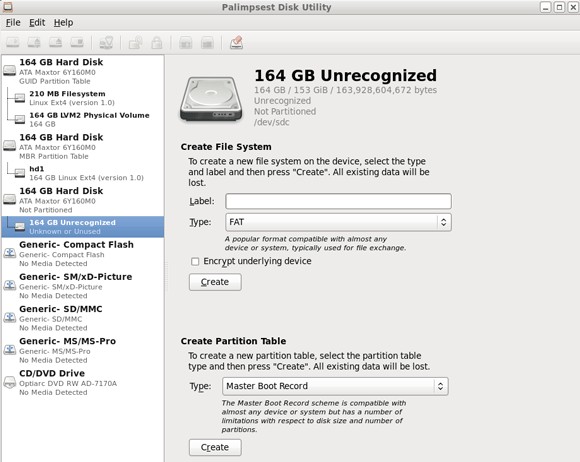
Task: Select the MBR Partition Table hard disk icon
Action: click(10, 145)
